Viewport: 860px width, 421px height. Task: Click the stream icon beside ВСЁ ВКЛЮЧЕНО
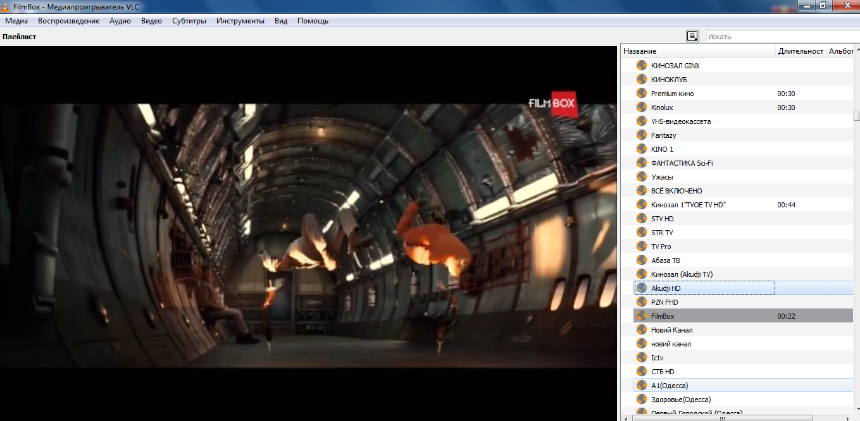pos(641,191)
